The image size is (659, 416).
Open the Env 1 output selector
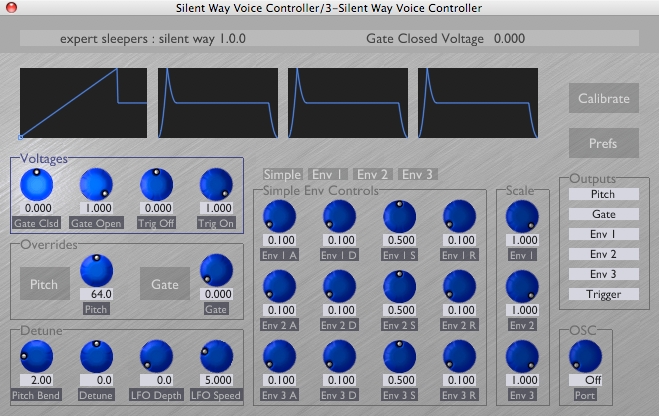pos(604,234)
